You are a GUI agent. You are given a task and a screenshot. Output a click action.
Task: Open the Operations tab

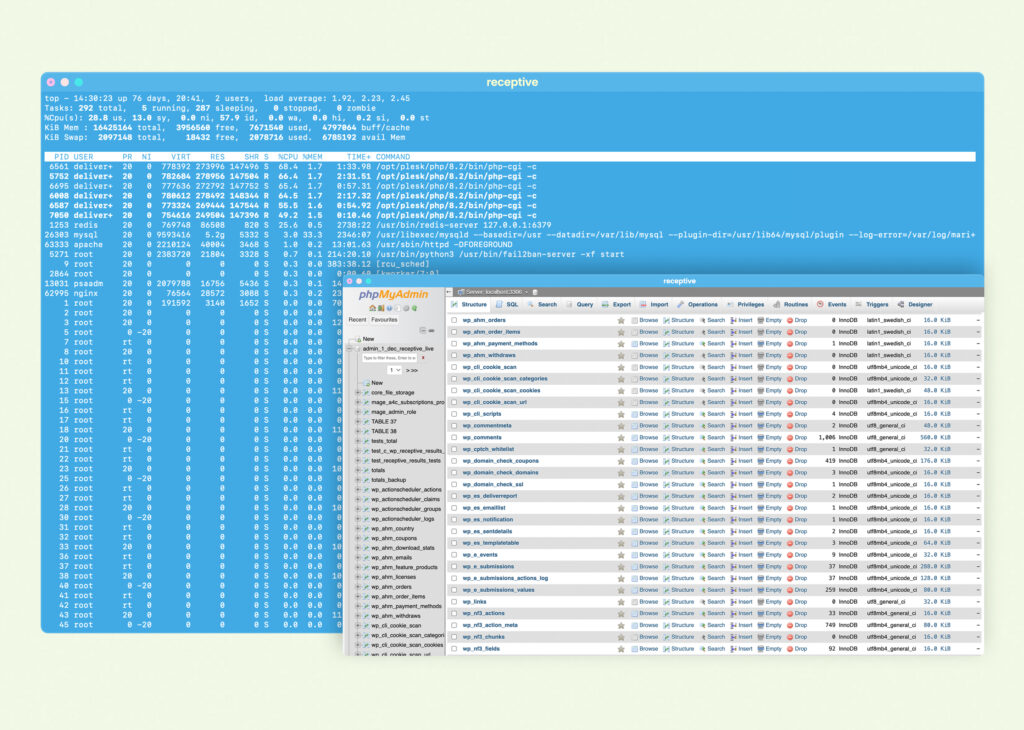(x=697, y=305)
